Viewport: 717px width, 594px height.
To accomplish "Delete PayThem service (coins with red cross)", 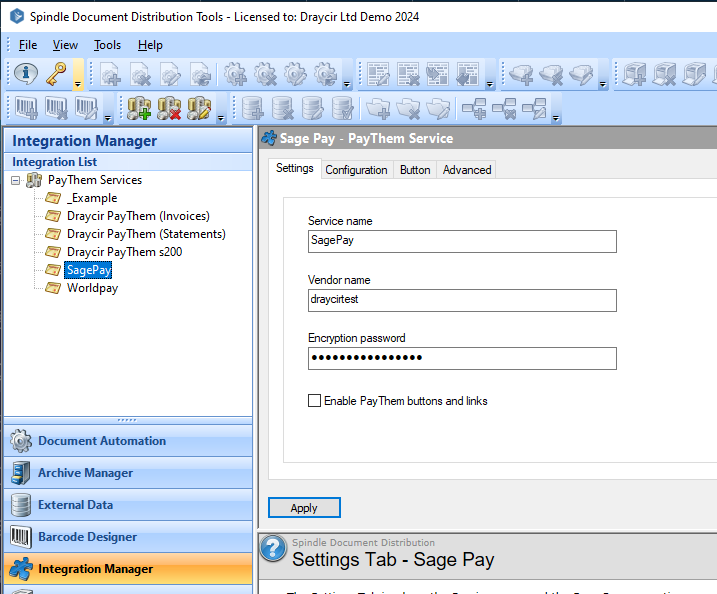I will click(x=169, y=108).
